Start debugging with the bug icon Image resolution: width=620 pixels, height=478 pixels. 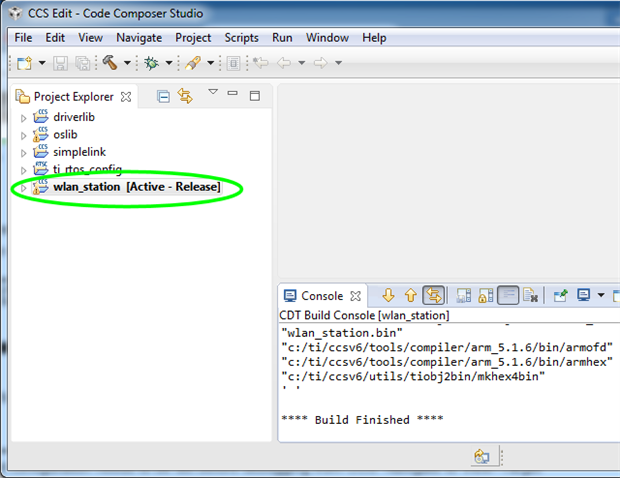151,63
